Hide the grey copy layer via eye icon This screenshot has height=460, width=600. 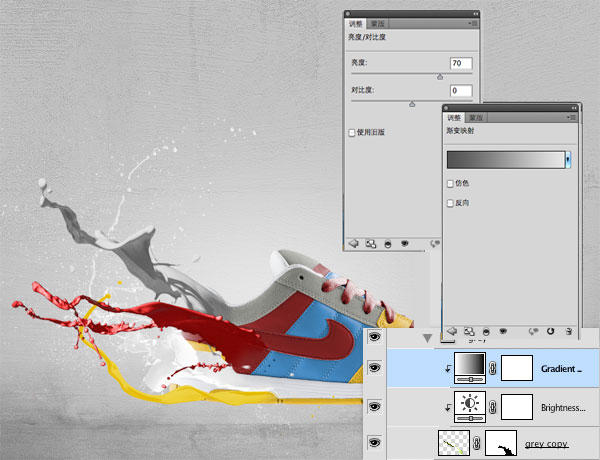(374, 443)
